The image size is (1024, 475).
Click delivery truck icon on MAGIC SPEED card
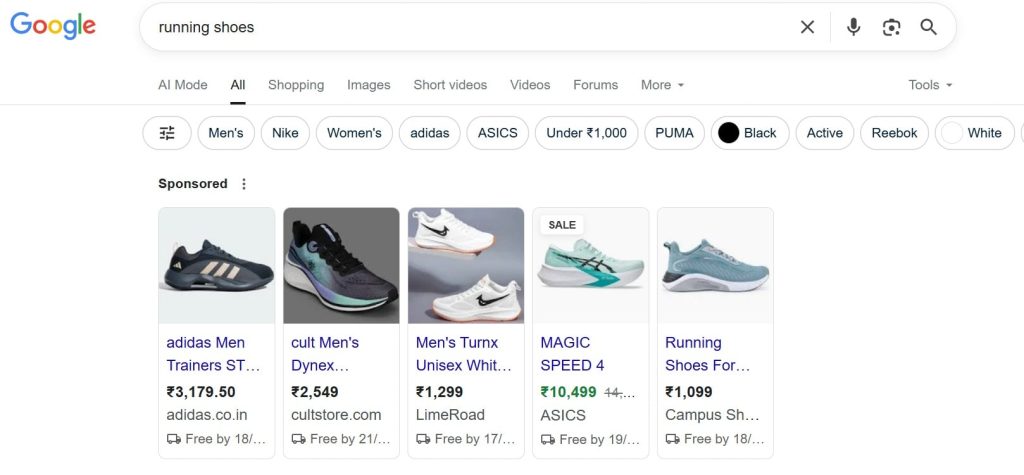coord(548,440)
